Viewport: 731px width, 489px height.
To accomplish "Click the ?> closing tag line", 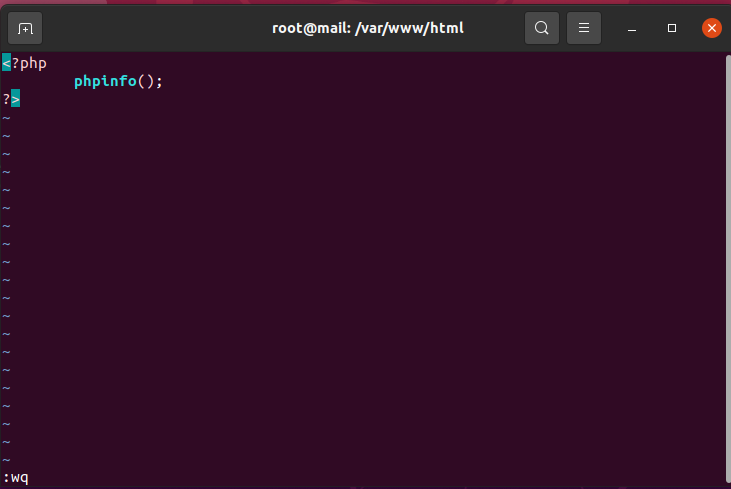I will tap(11, 99).
